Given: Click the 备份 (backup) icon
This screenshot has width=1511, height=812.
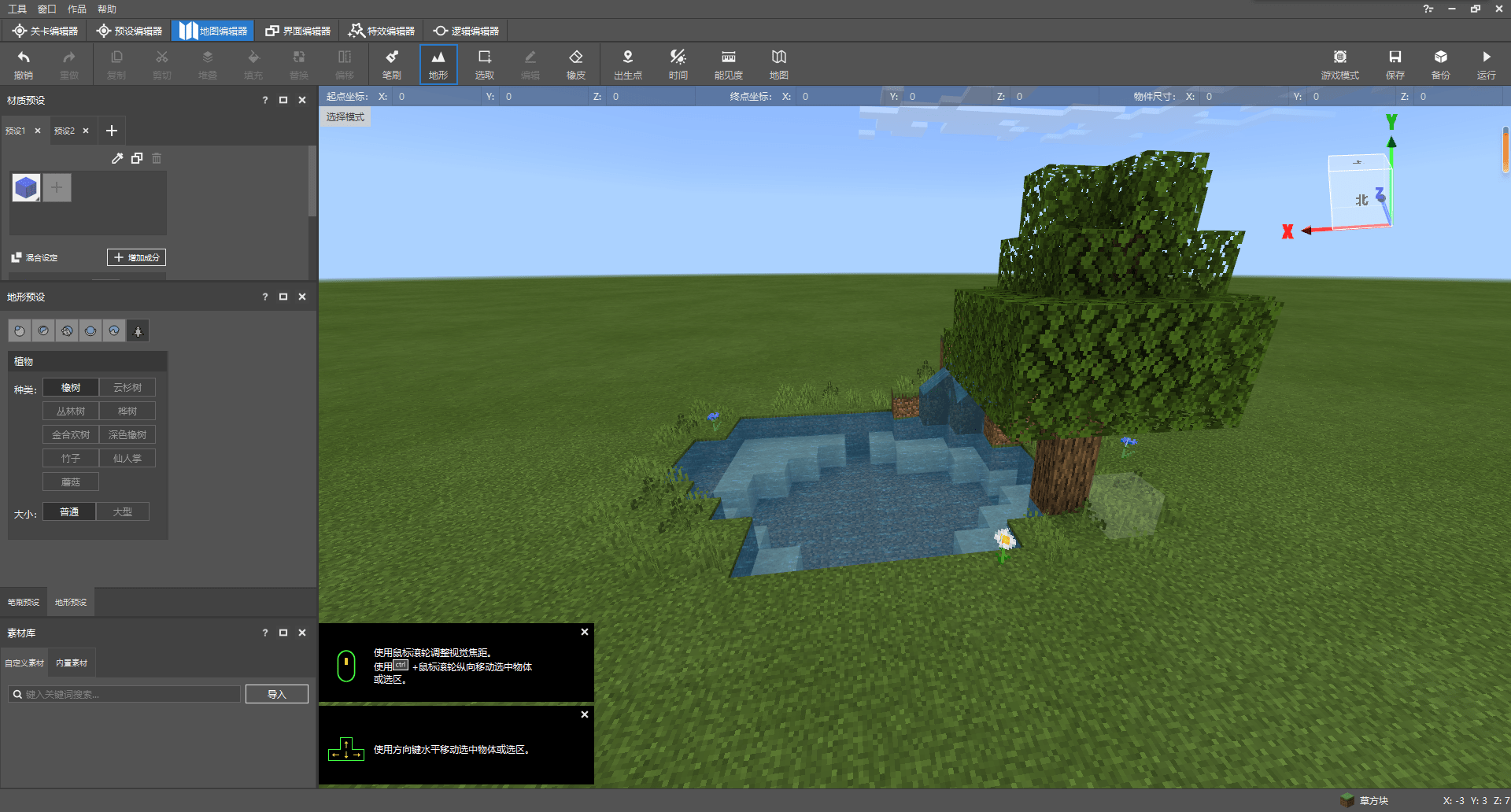Looking at the screenshot, I should click(x=1441, y=64).
